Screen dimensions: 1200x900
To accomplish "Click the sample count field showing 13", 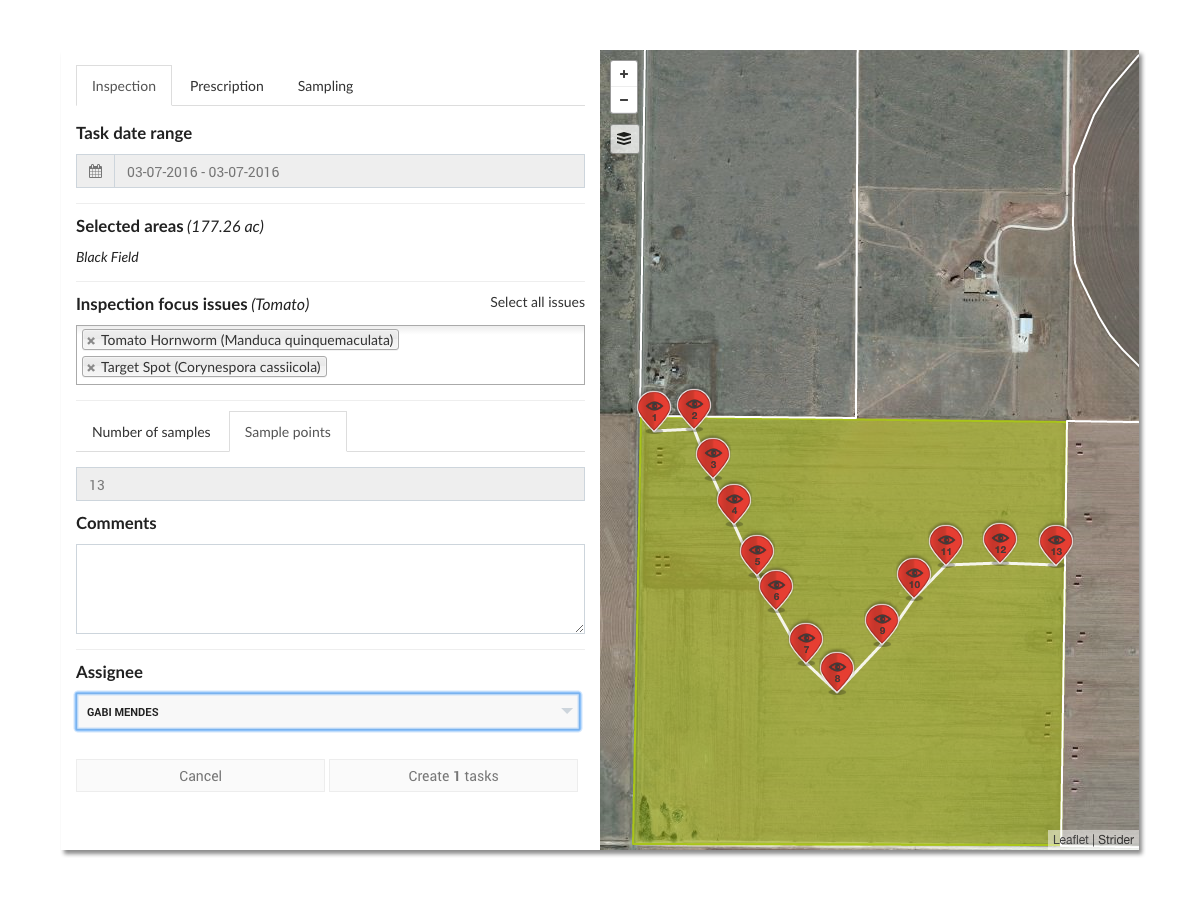I will [330, 485].
